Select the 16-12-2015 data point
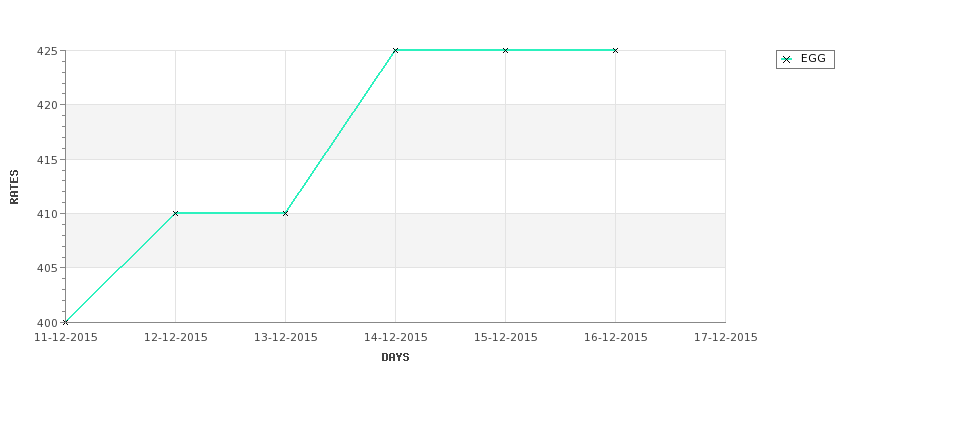Image resolution: width=975 pixels, height=429 pixels. pos(616,50)
